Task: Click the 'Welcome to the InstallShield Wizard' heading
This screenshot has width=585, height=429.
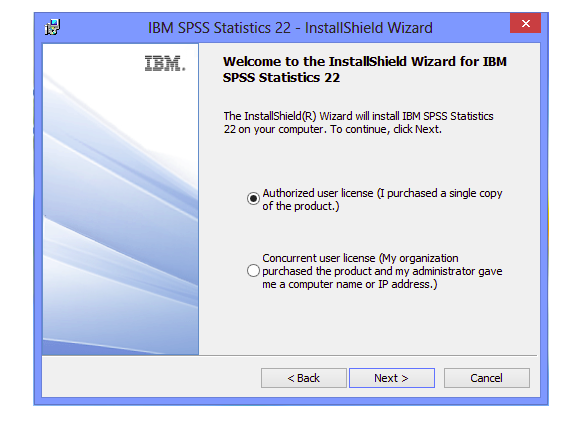Action: point(365,69)
